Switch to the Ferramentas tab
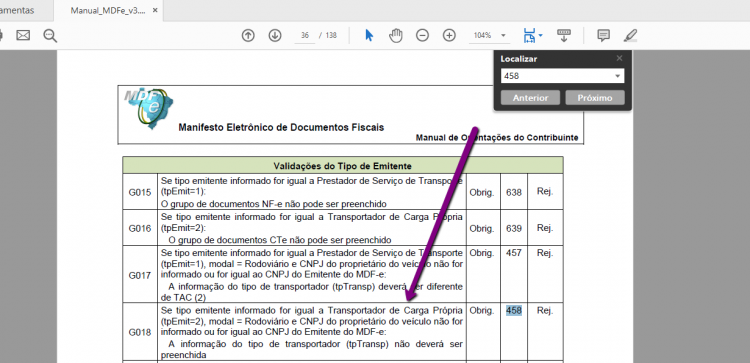This screenshot has width=750, height=363. 17,11
